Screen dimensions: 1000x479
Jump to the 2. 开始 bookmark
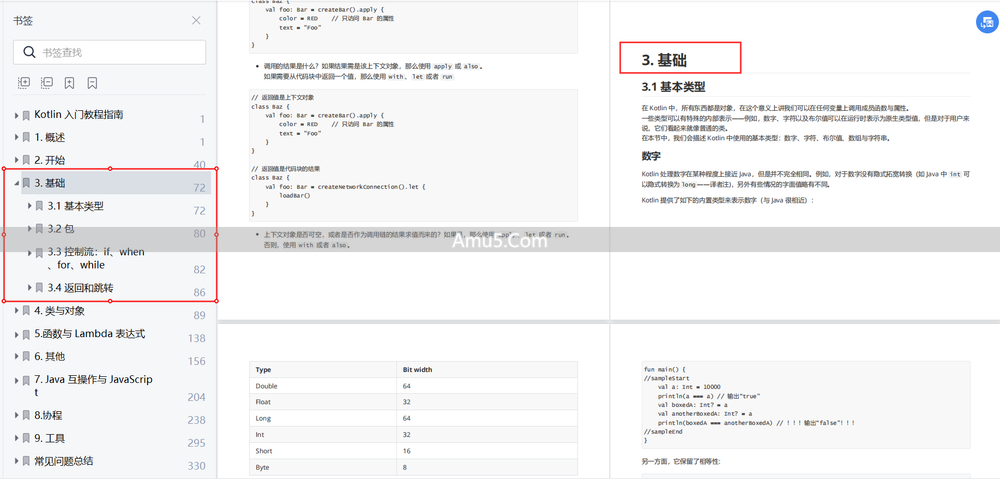coord(50,160)
